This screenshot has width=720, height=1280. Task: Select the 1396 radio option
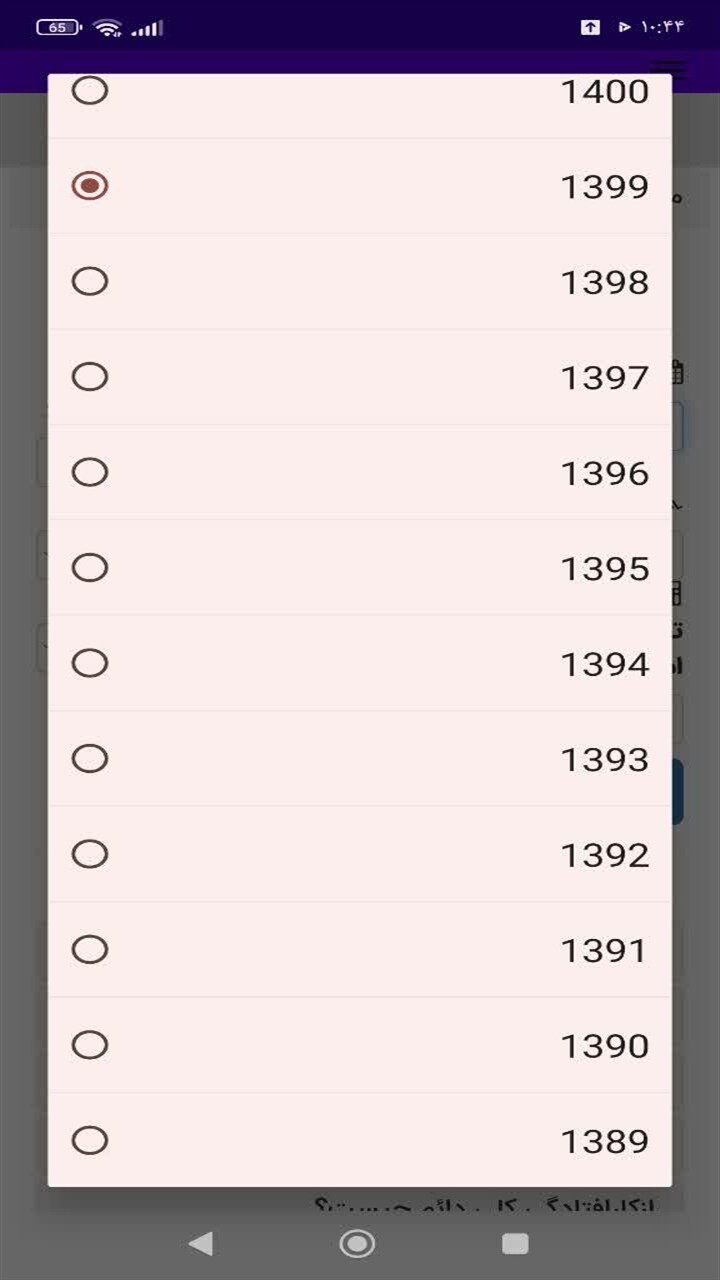pos(90,472)
